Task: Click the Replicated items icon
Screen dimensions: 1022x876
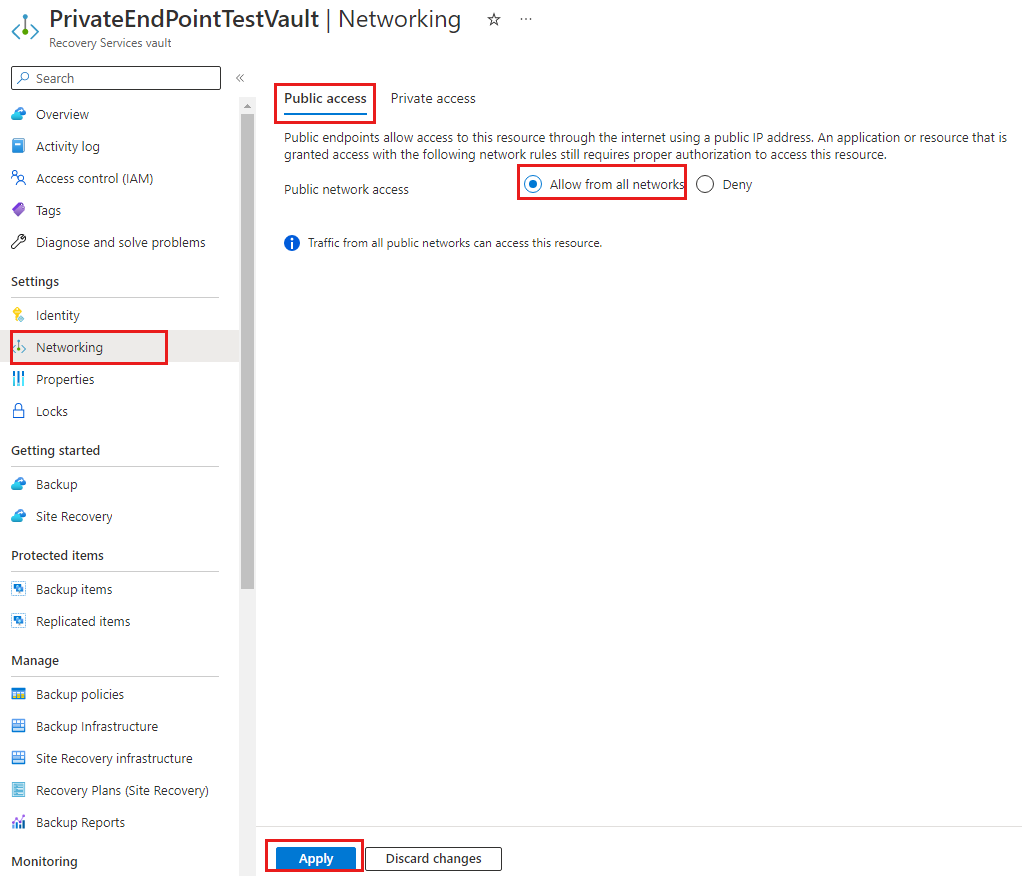Action: [x=19, y=620]
